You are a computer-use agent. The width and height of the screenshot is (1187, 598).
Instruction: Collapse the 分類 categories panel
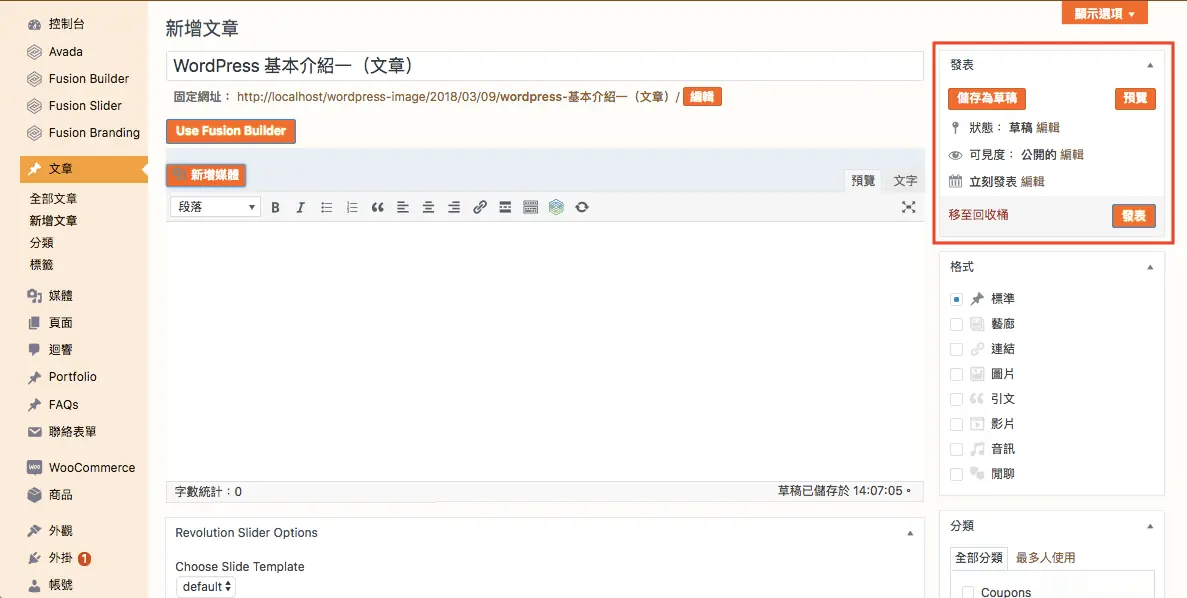click(1150, 526)
